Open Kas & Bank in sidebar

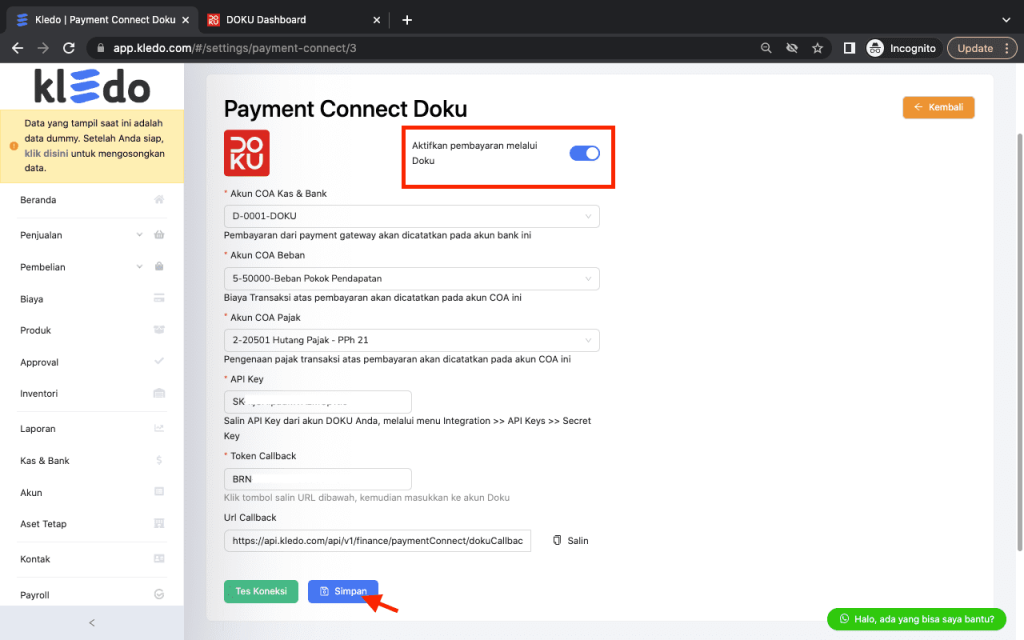pos(44,460)
